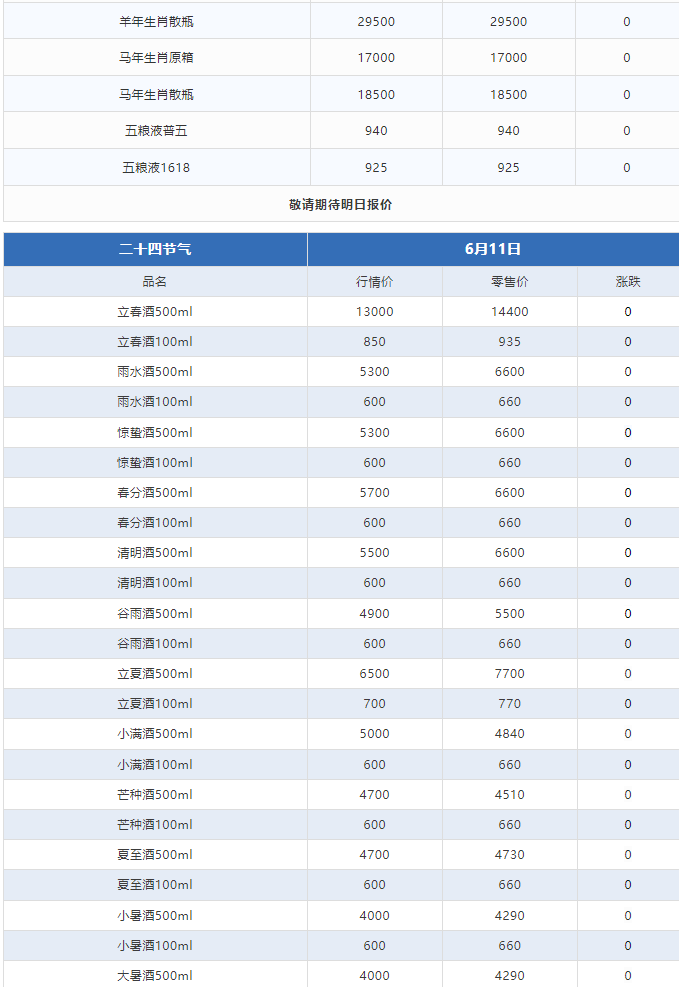Image resolution: width=679 pixels, height=987 pixels.
Task: Click 立夏酒100ml retail price 770
Action: click(x=510, y=704)
